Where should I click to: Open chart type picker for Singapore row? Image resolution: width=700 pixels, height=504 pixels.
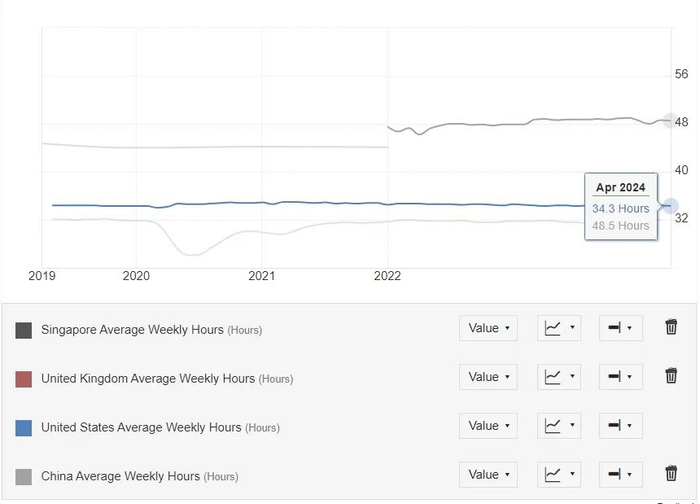559,328
